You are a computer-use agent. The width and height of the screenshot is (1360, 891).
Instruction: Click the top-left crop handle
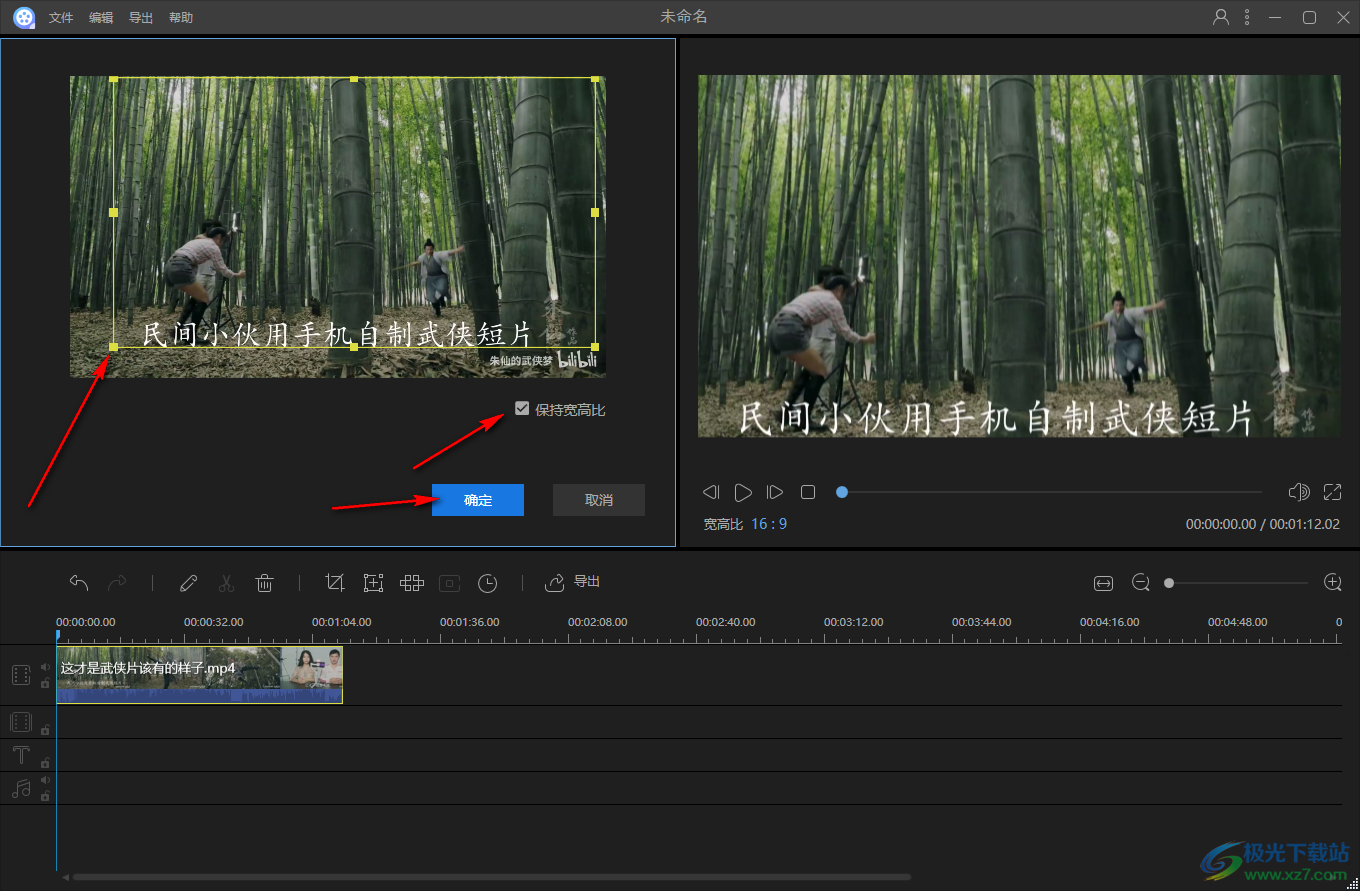click(113, 79)
